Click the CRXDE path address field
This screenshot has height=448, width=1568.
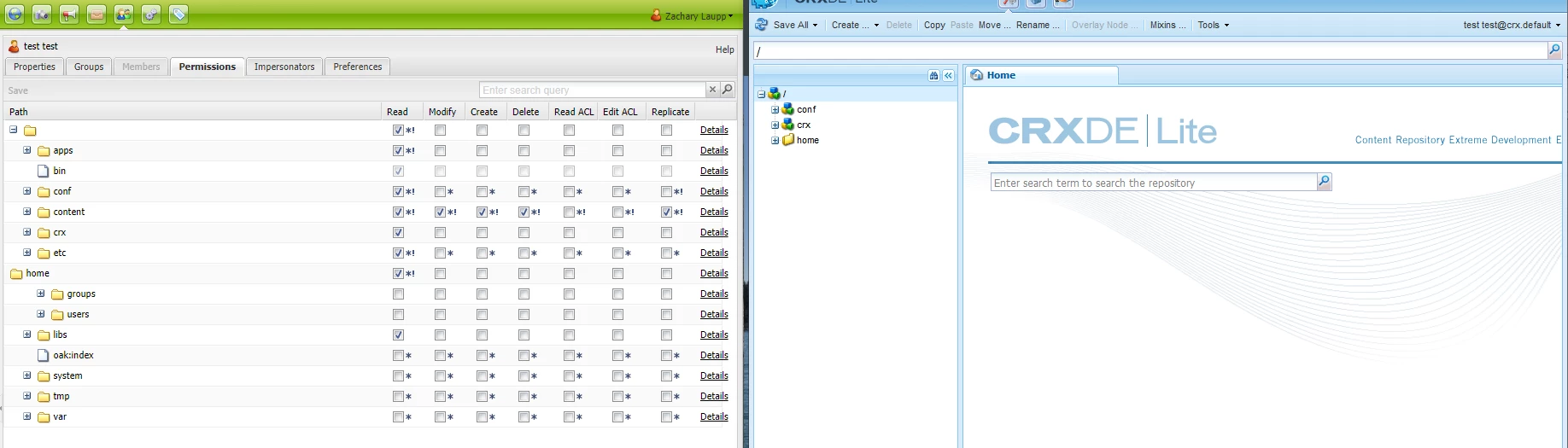1150,51
